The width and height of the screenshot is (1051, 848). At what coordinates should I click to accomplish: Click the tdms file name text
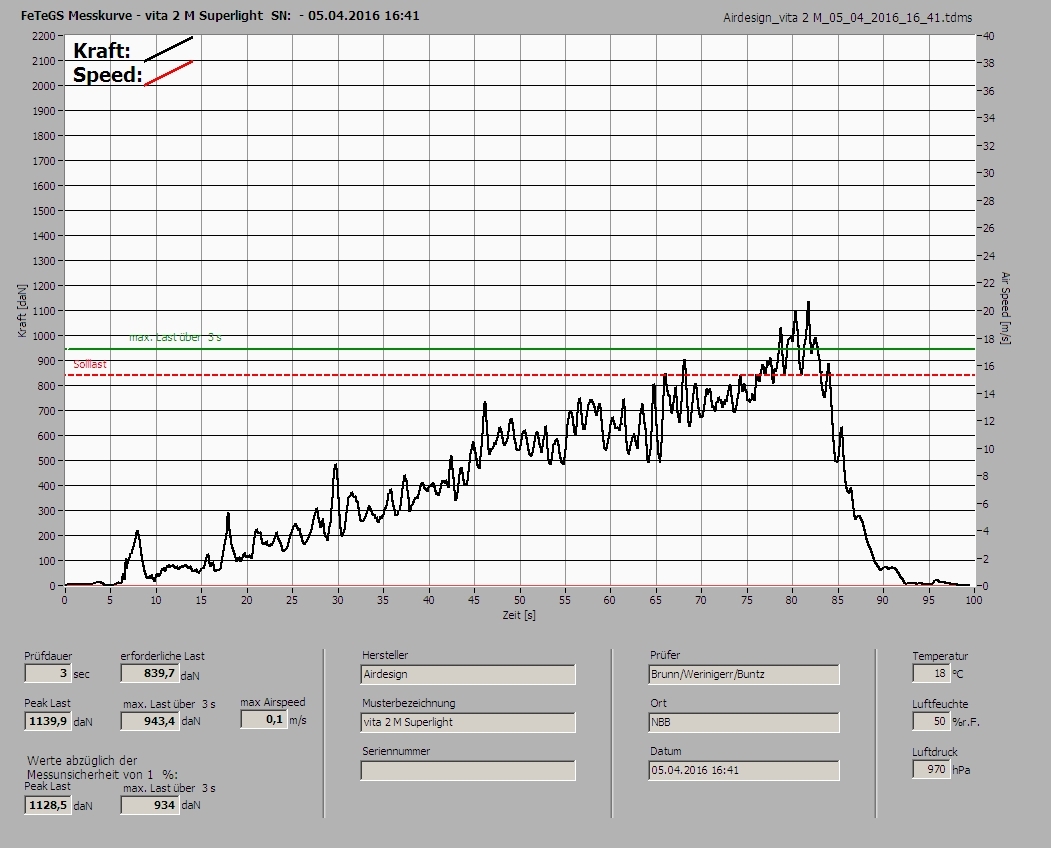[x=847, y=18]
